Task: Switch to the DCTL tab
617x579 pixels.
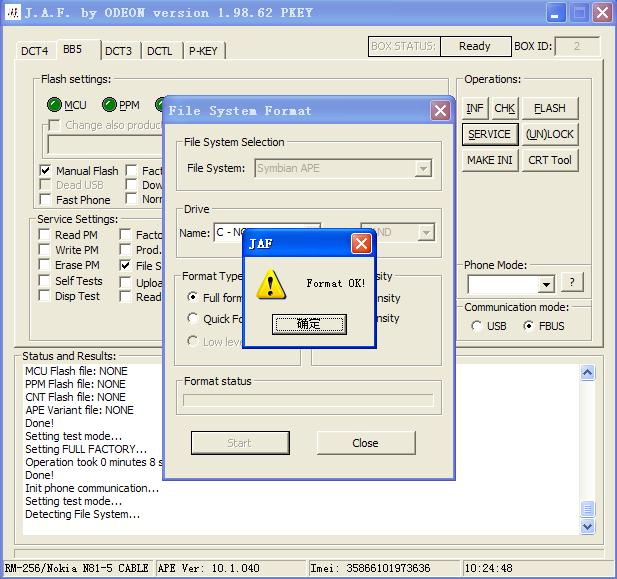Action: click(160, 51)
